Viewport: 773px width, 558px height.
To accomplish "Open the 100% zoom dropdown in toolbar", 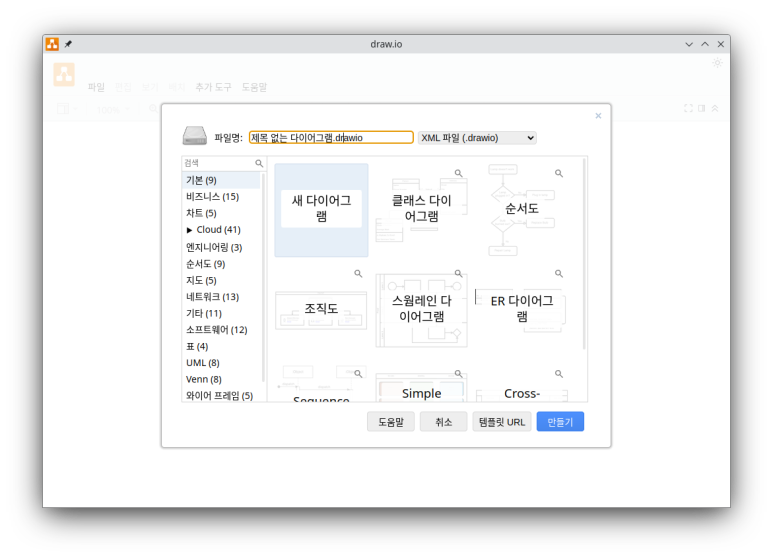I will [x=113, y=109].
